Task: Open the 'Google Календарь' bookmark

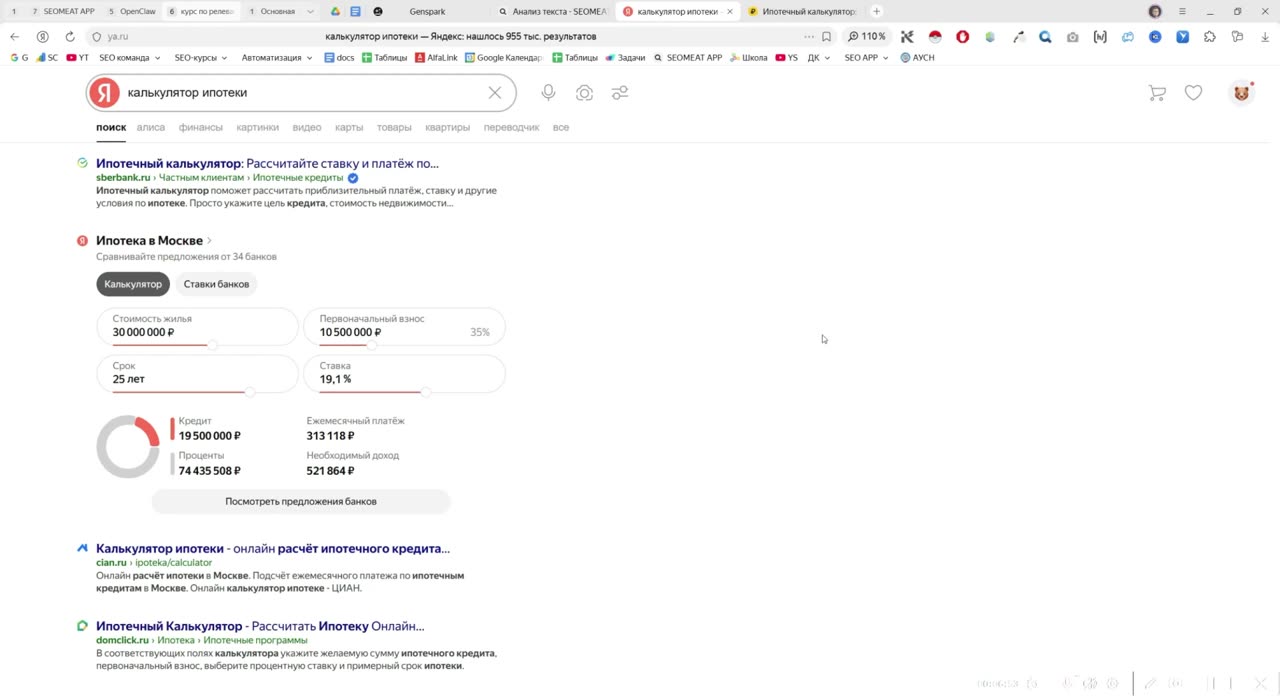Action: pyautogui.click(x=503, y=58)
